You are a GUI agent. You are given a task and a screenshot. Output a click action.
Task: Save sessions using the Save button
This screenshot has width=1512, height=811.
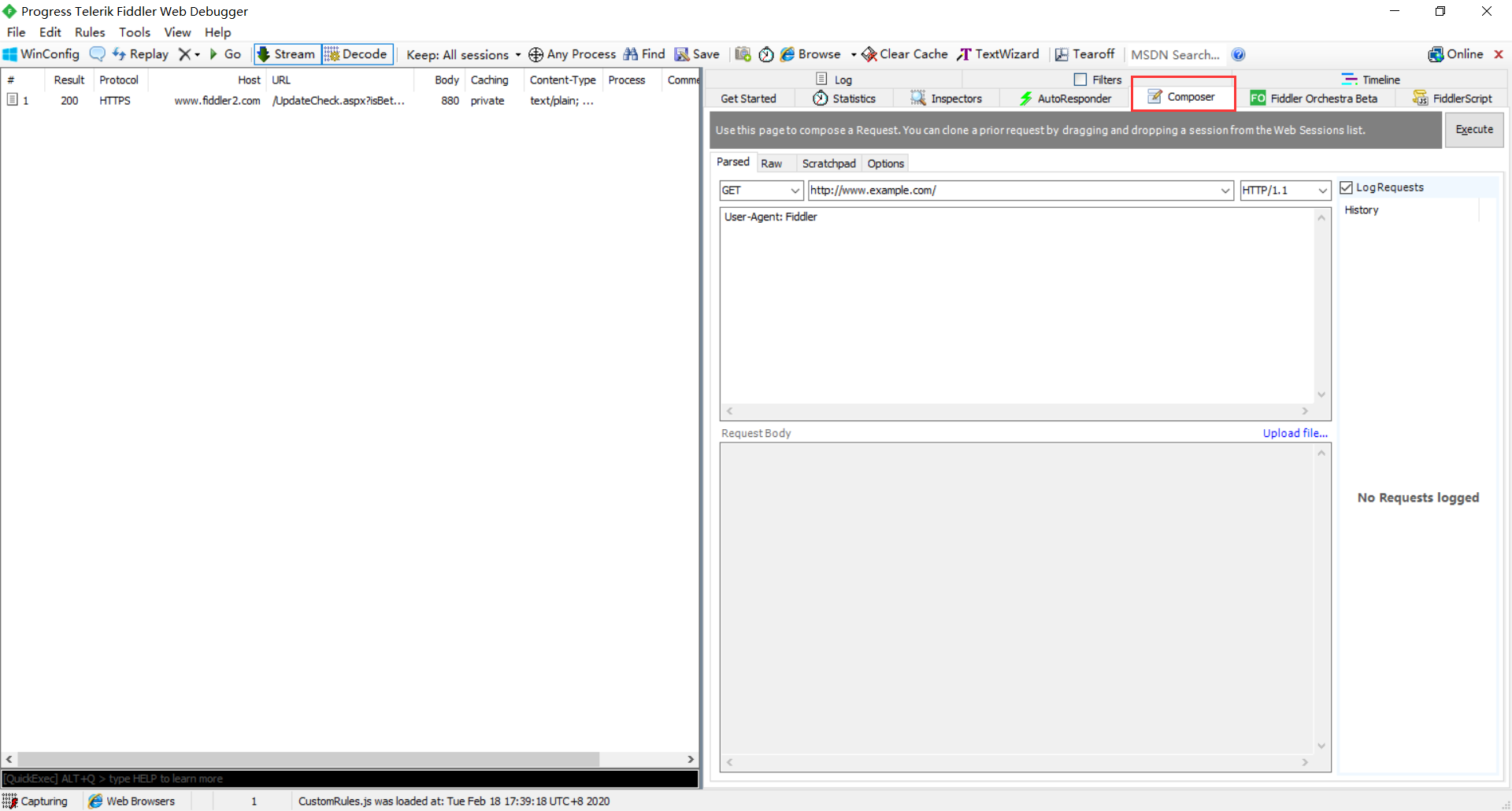(697, 54)
